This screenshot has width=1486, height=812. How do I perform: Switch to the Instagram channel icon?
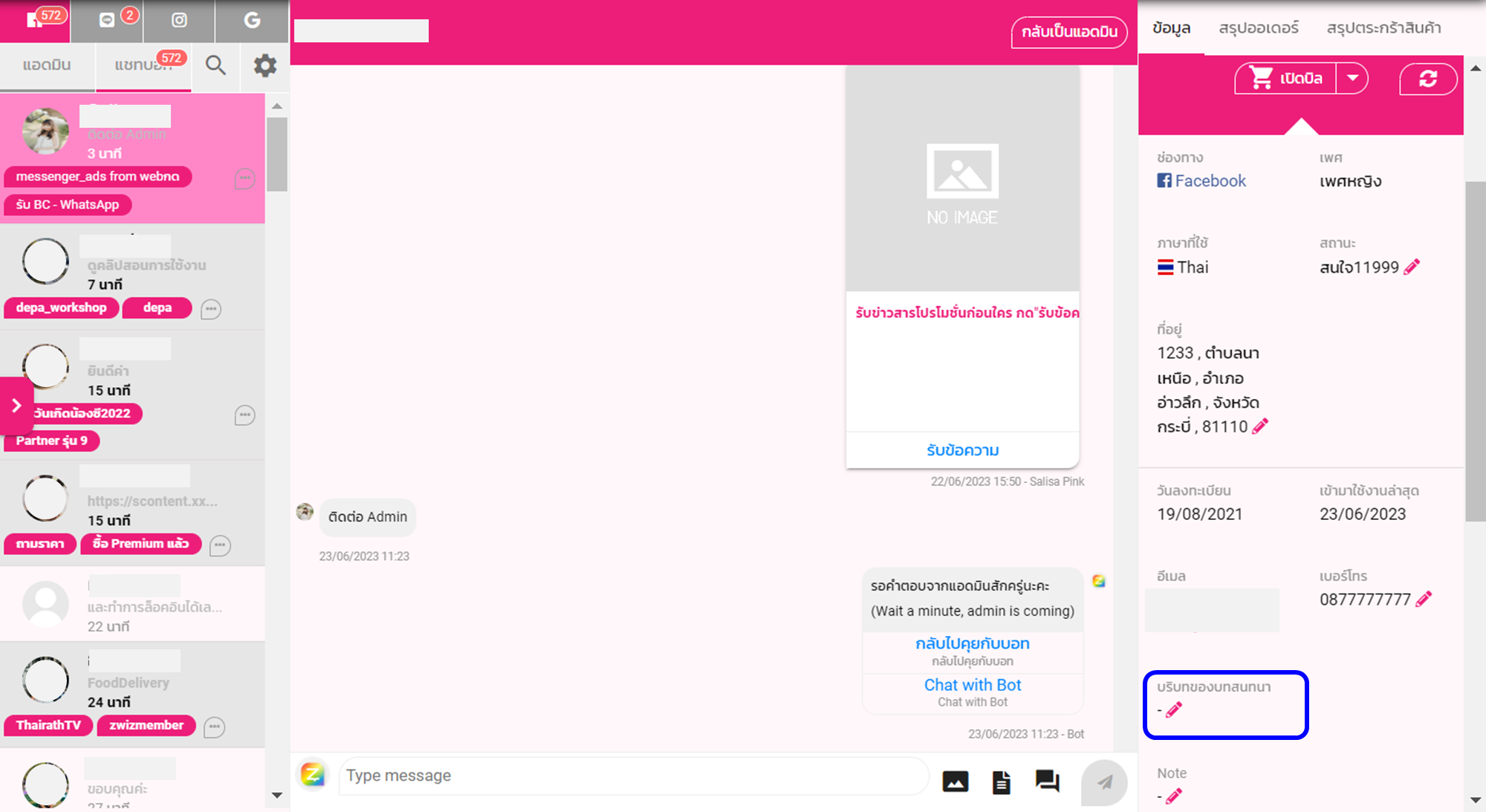coord(179,20)
